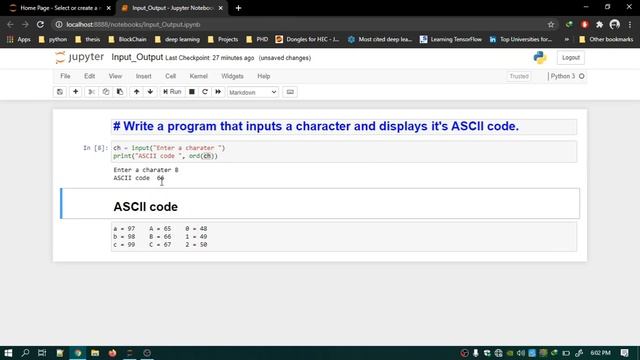Open Windows taskbar search
Image resolution: width=640 pixels, height=360 pixels.
25,353
